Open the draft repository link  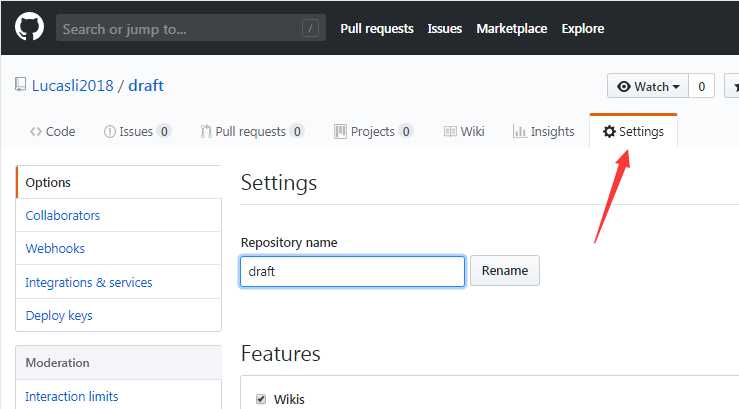pyautogui.click(x=146, y=86)
